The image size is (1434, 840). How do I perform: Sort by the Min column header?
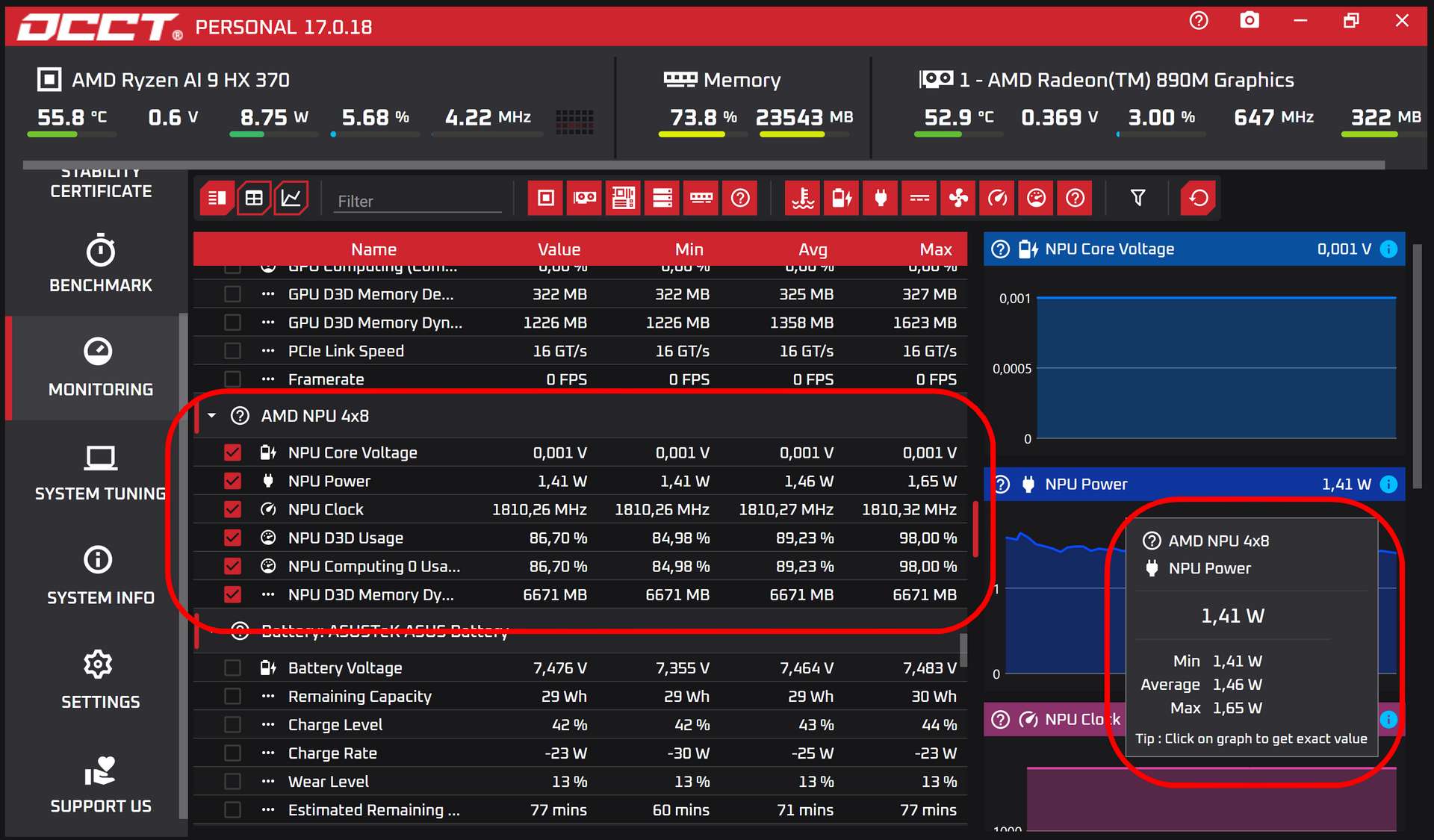[689, 249]
